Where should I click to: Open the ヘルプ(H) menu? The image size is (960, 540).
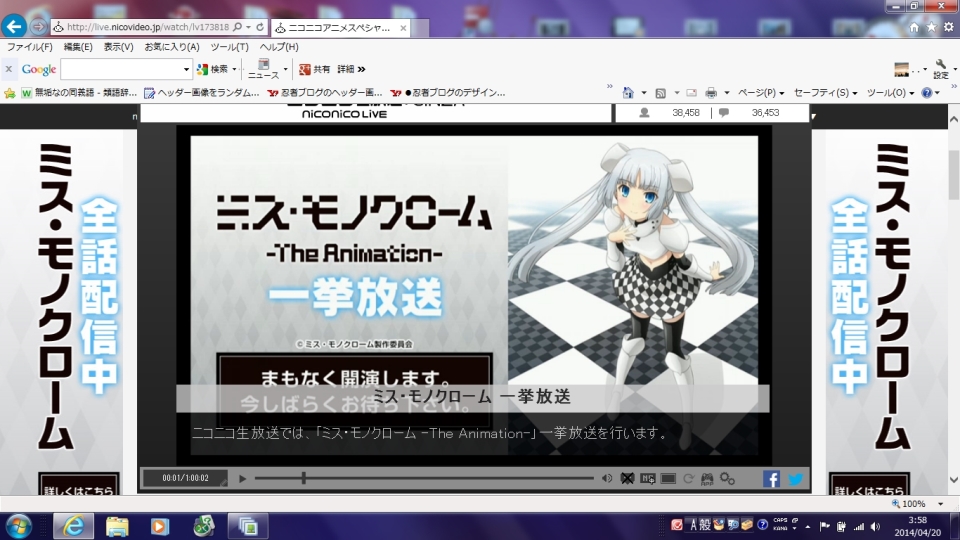pyautogui.click(x=279, y=47)
